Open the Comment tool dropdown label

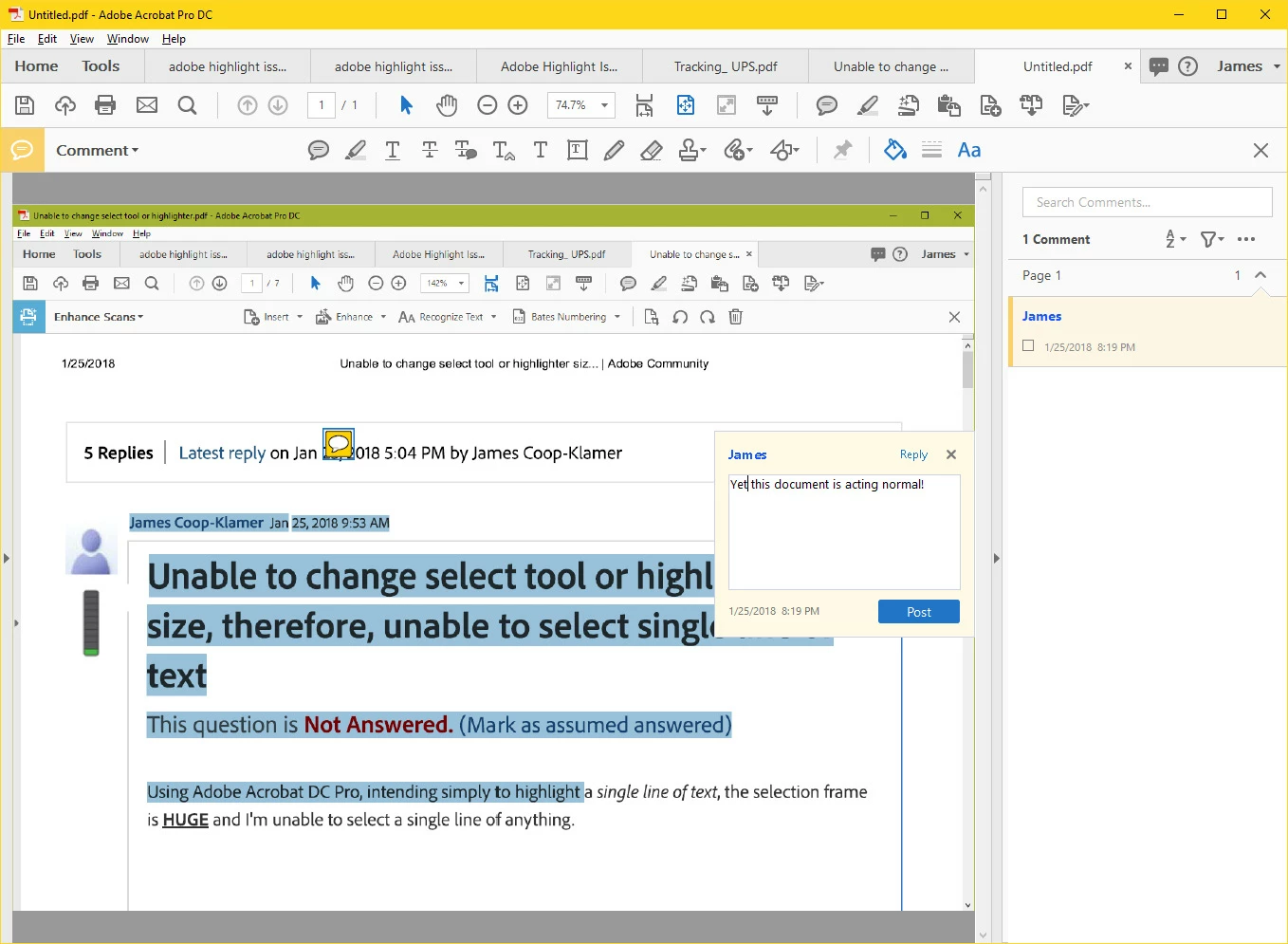click(x=97, y=150)
